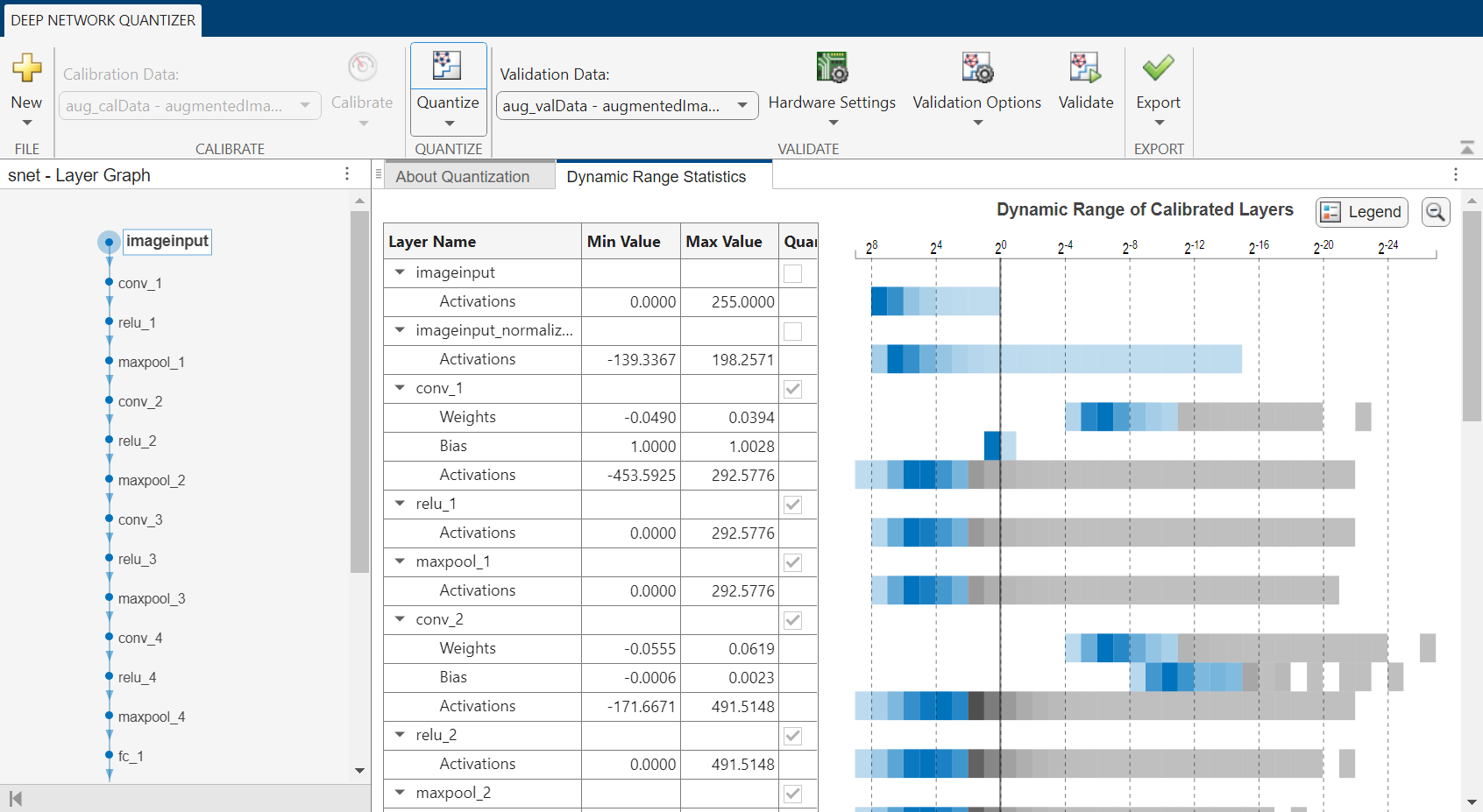Click the New plus icon
The height and width of the screenshot is (812, 1483).
coord(26,67)
